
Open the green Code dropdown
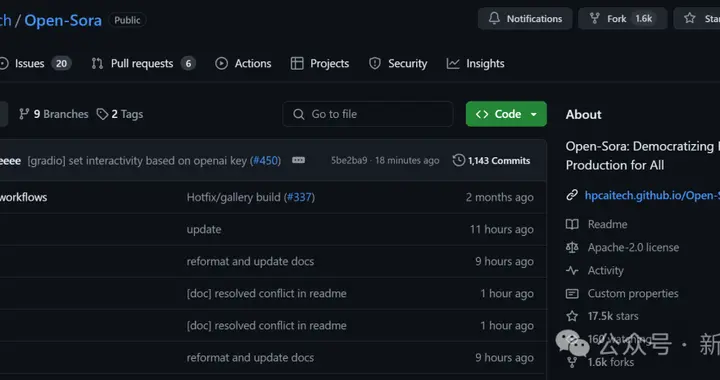[x=506, y=114]
